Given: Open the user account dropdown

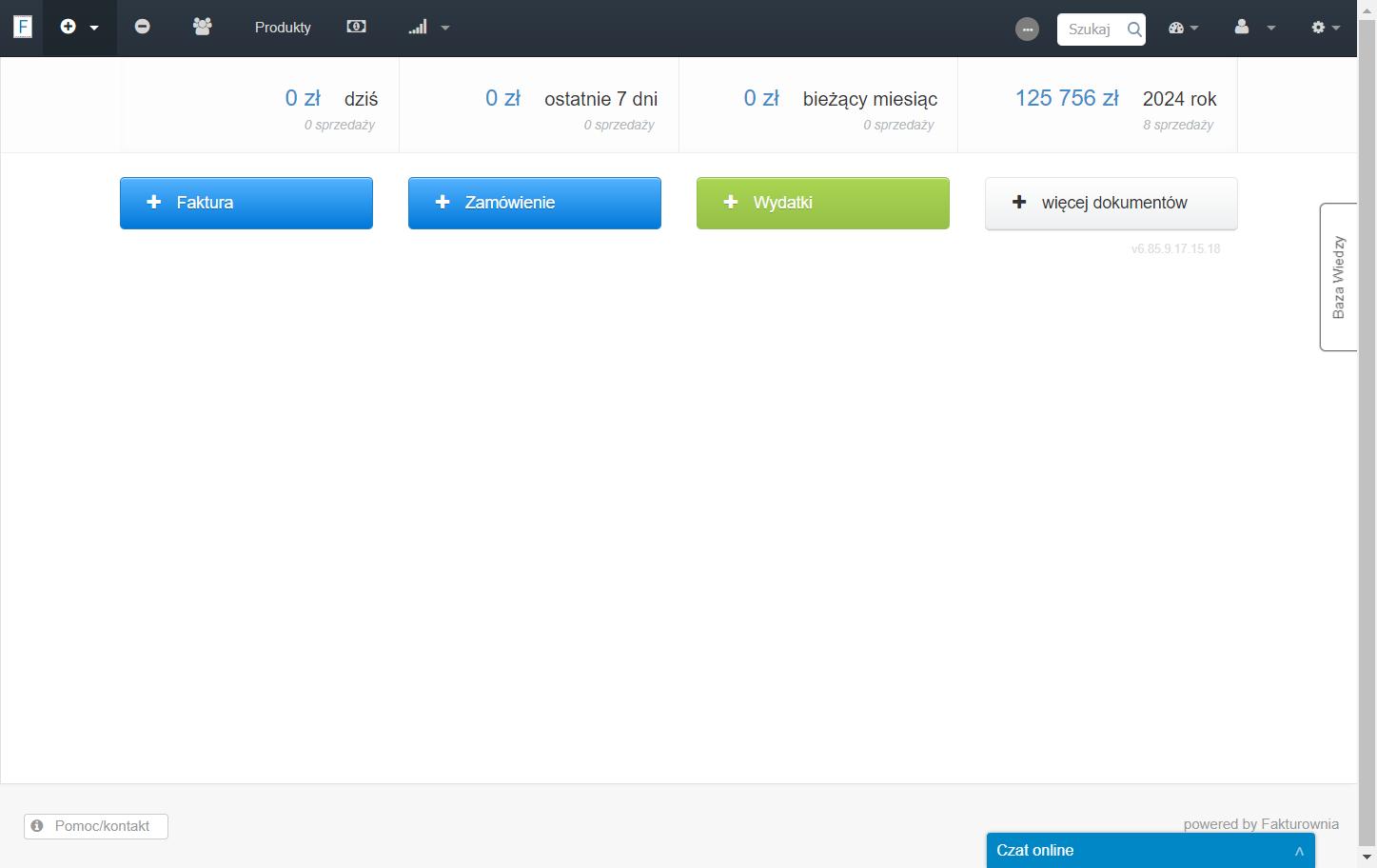Looking at the screenshot, I should pyautogui.click(x=1254, y=28).
